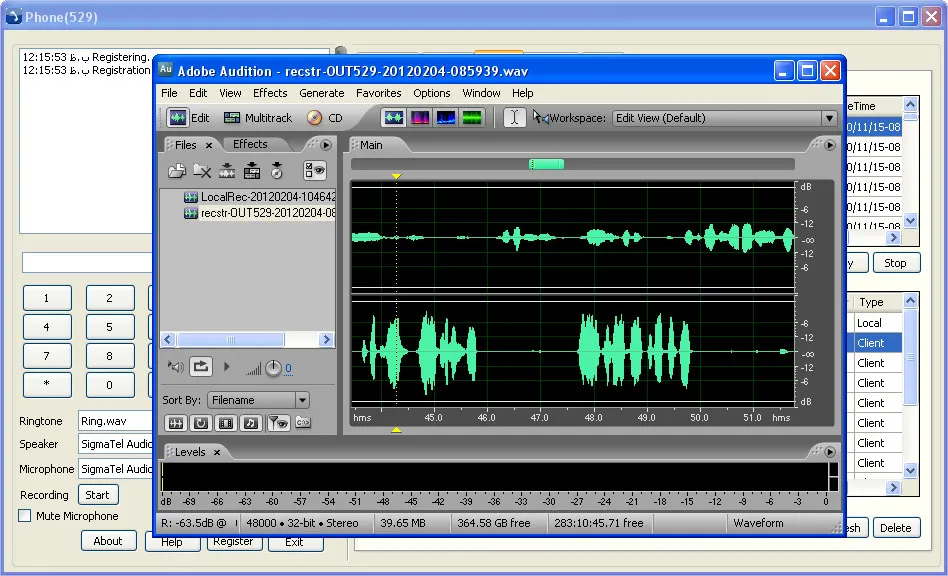Image resolution: width=948 pixels, height=576 pixels.
Task: Close the Files panel tab
Action: (209, 146)
